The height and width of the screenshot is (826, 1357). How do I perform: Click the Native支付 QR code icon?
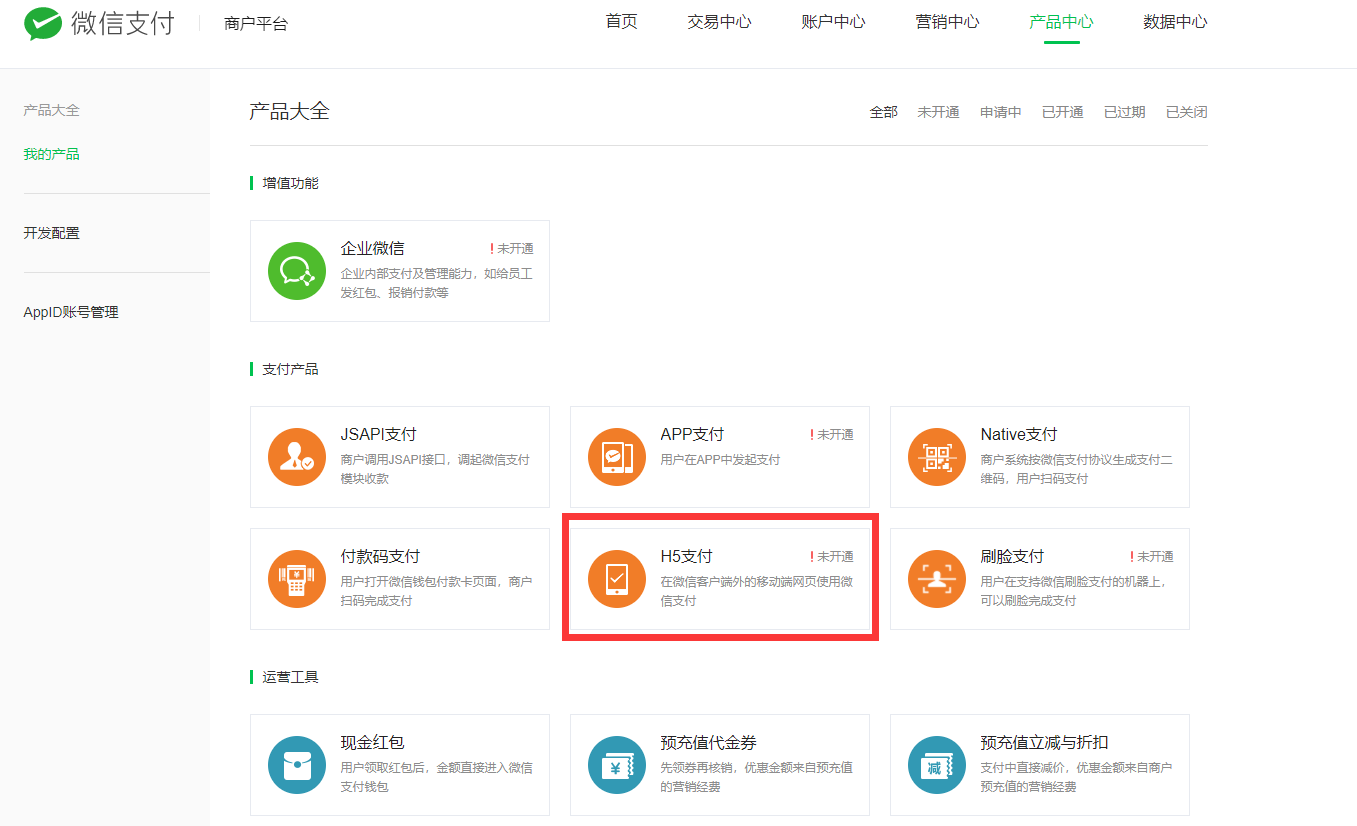click(x=937, y=457)
